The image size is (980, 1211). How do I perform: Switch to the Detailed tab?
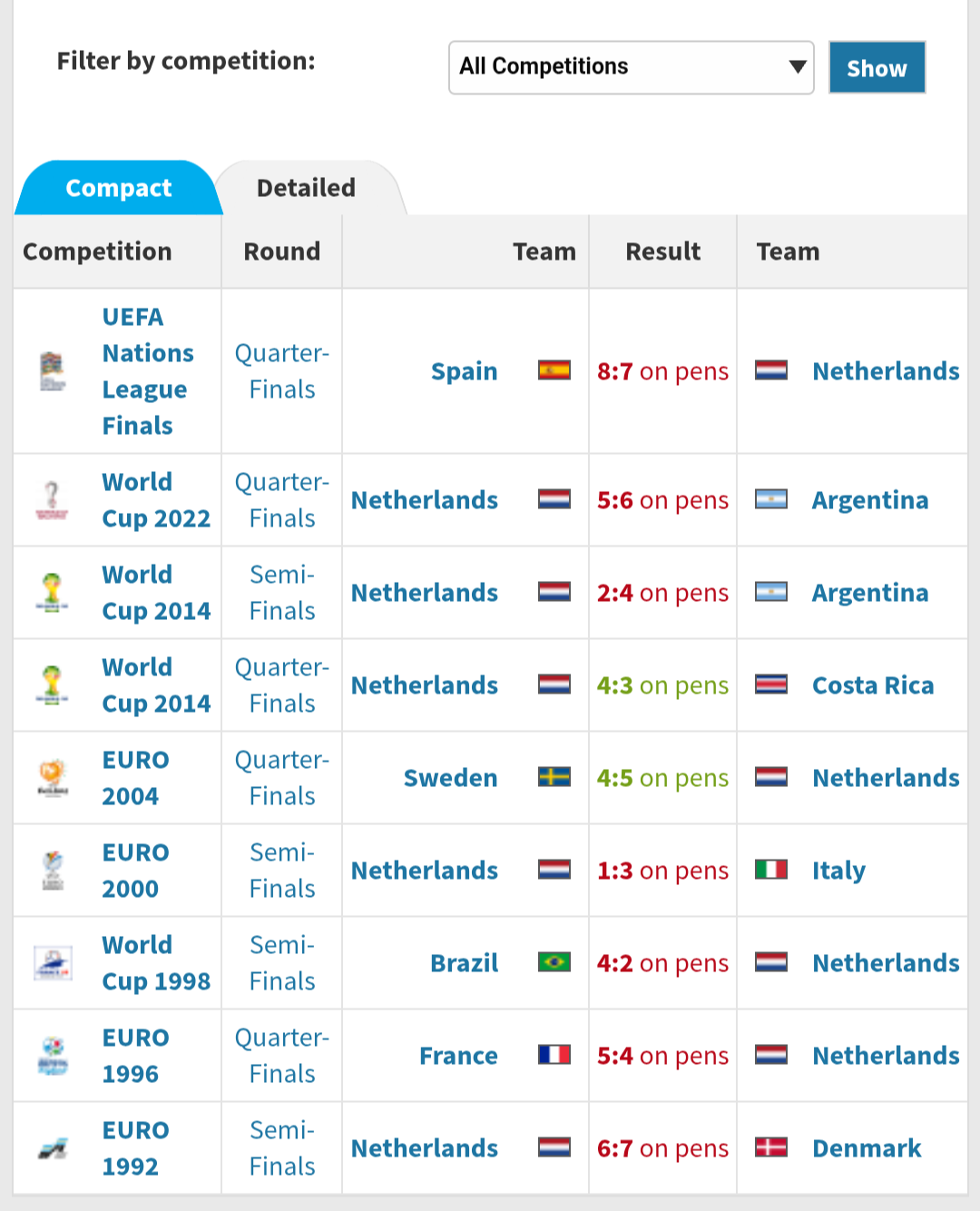pyautogui.click(x=306, y=188)
